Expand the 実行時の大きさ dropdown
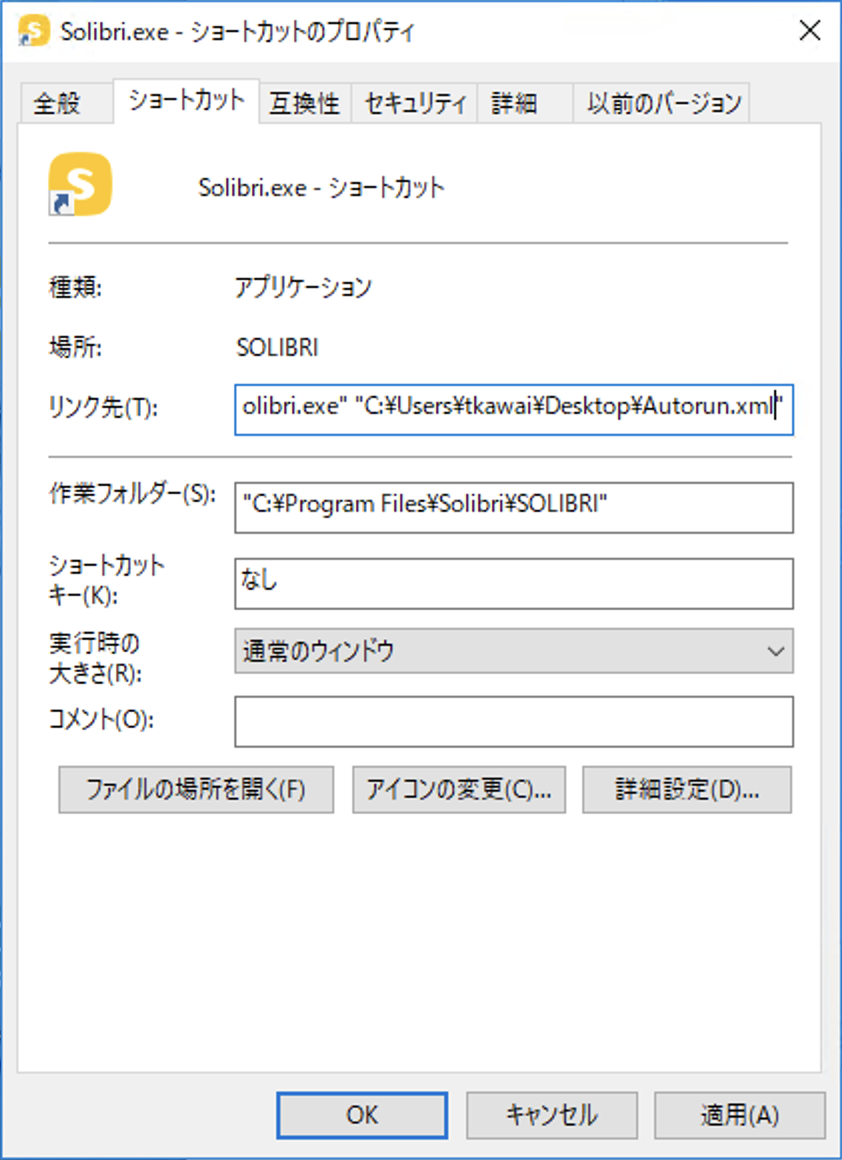Screen dimensions: 842x1160 coord(513,651)
